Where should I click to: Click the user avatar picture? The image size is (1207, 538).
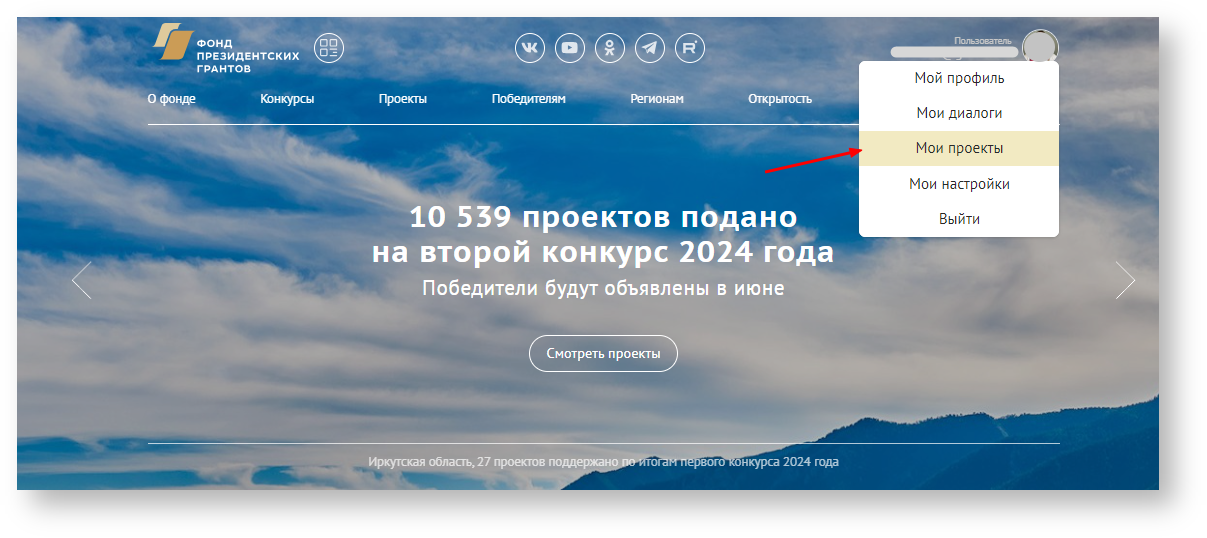[1040, 47]
